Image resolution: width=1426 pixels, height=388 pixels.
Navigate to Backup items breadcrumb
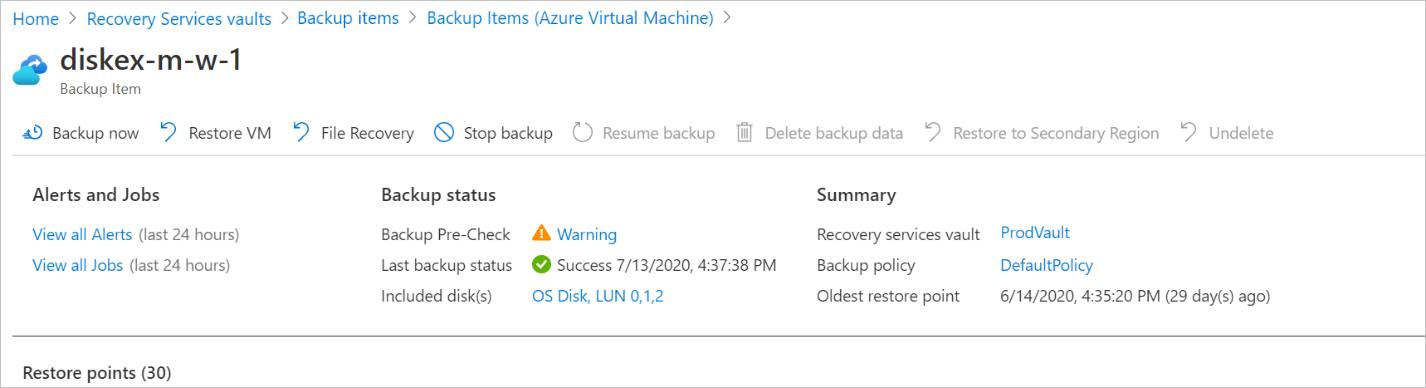point(348,18)
